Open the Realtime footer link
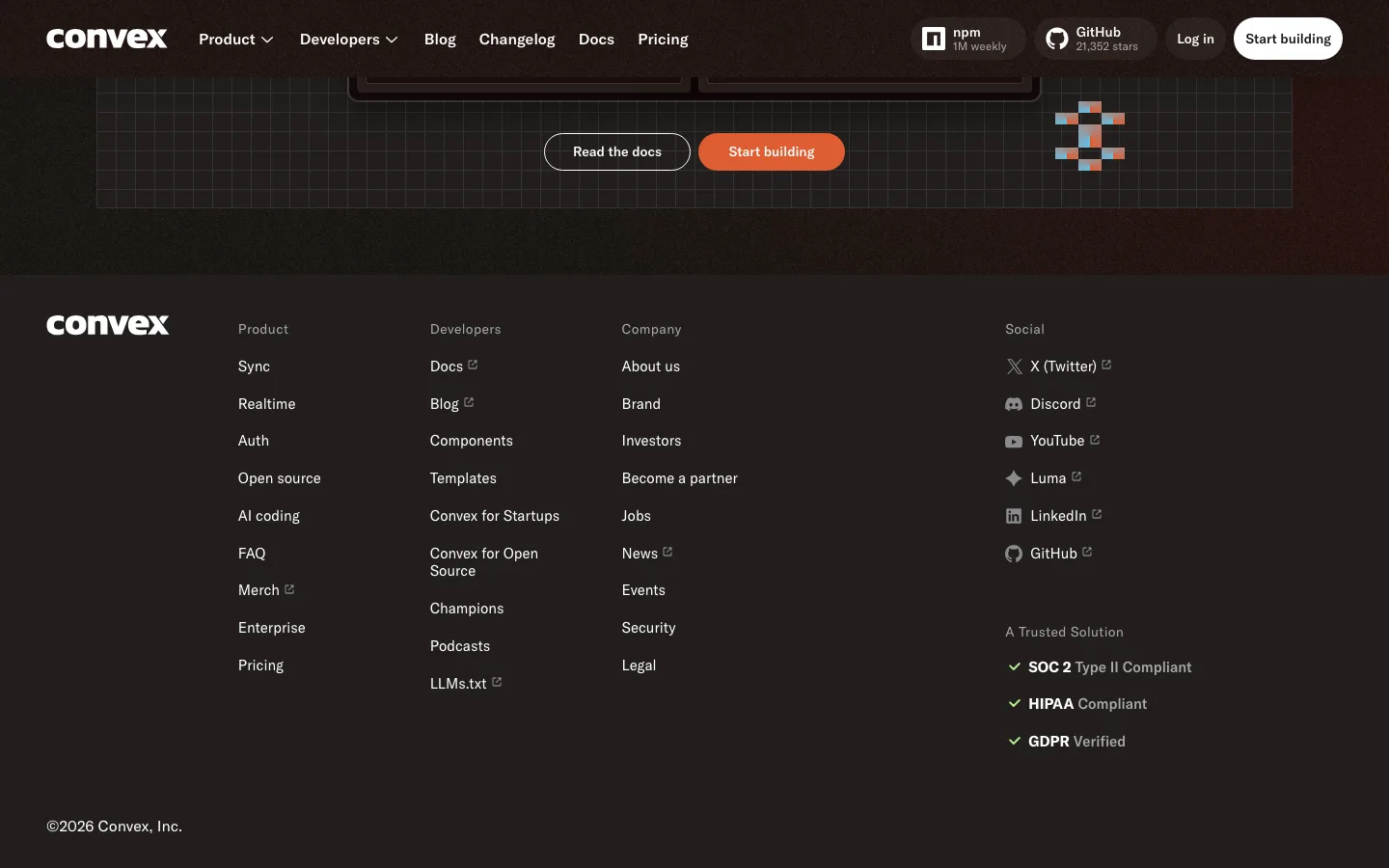Image resolution: width=1389 pixels, height=868 pixels. (x=267, y=404)
